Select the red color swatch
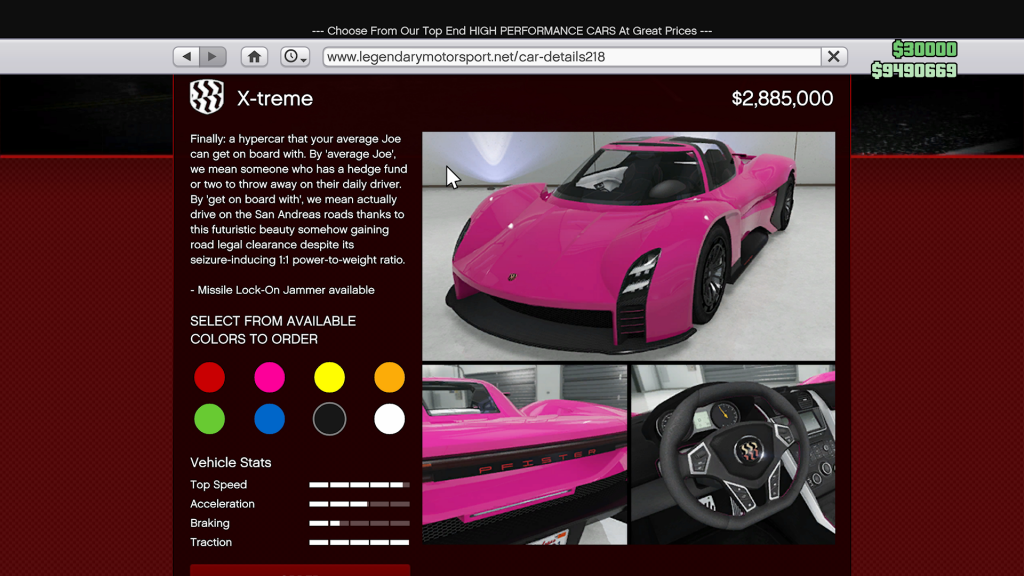1024x576 pixels. click(209, 377)
